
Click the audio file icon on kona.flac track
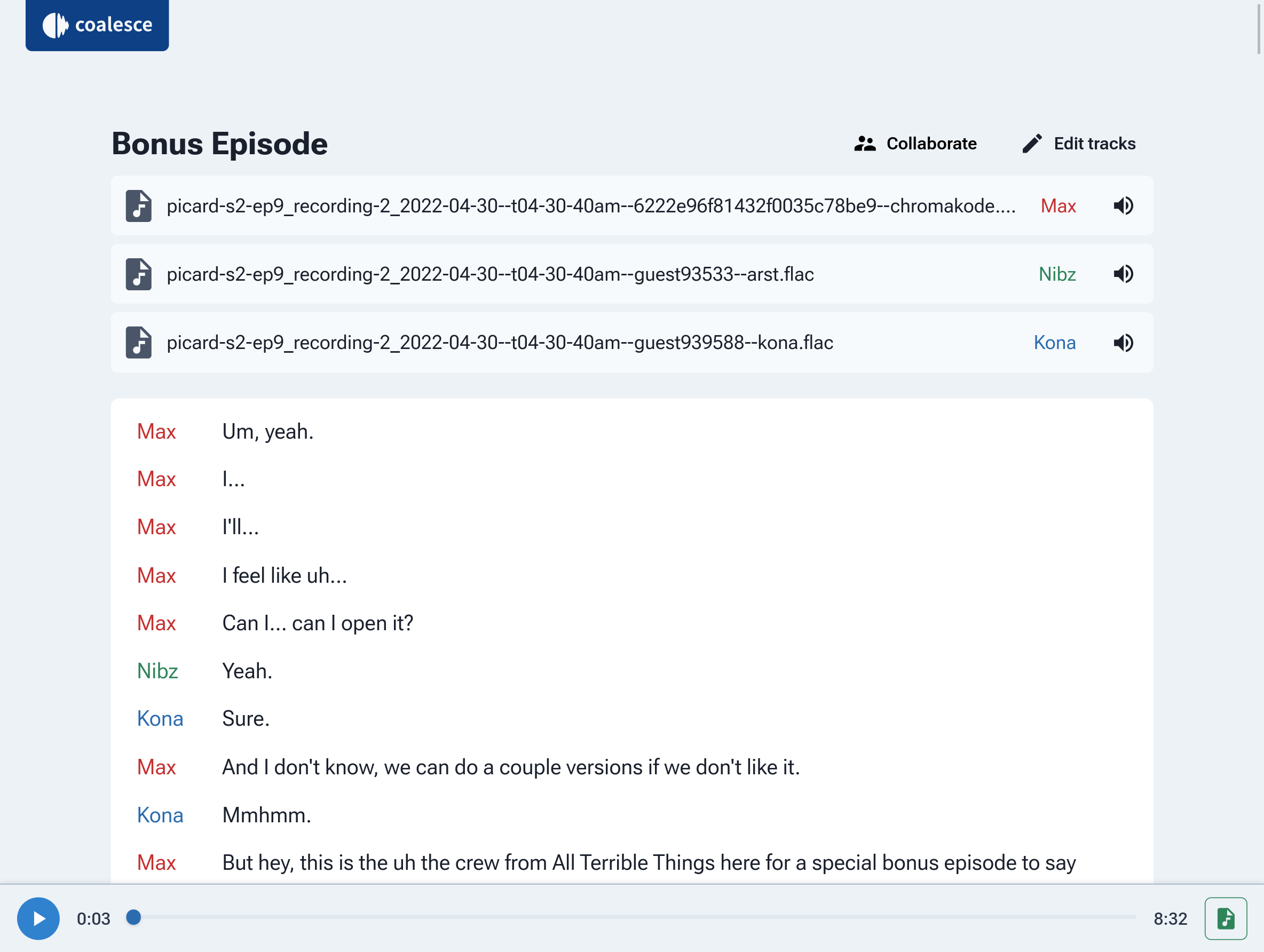point(138,343)
